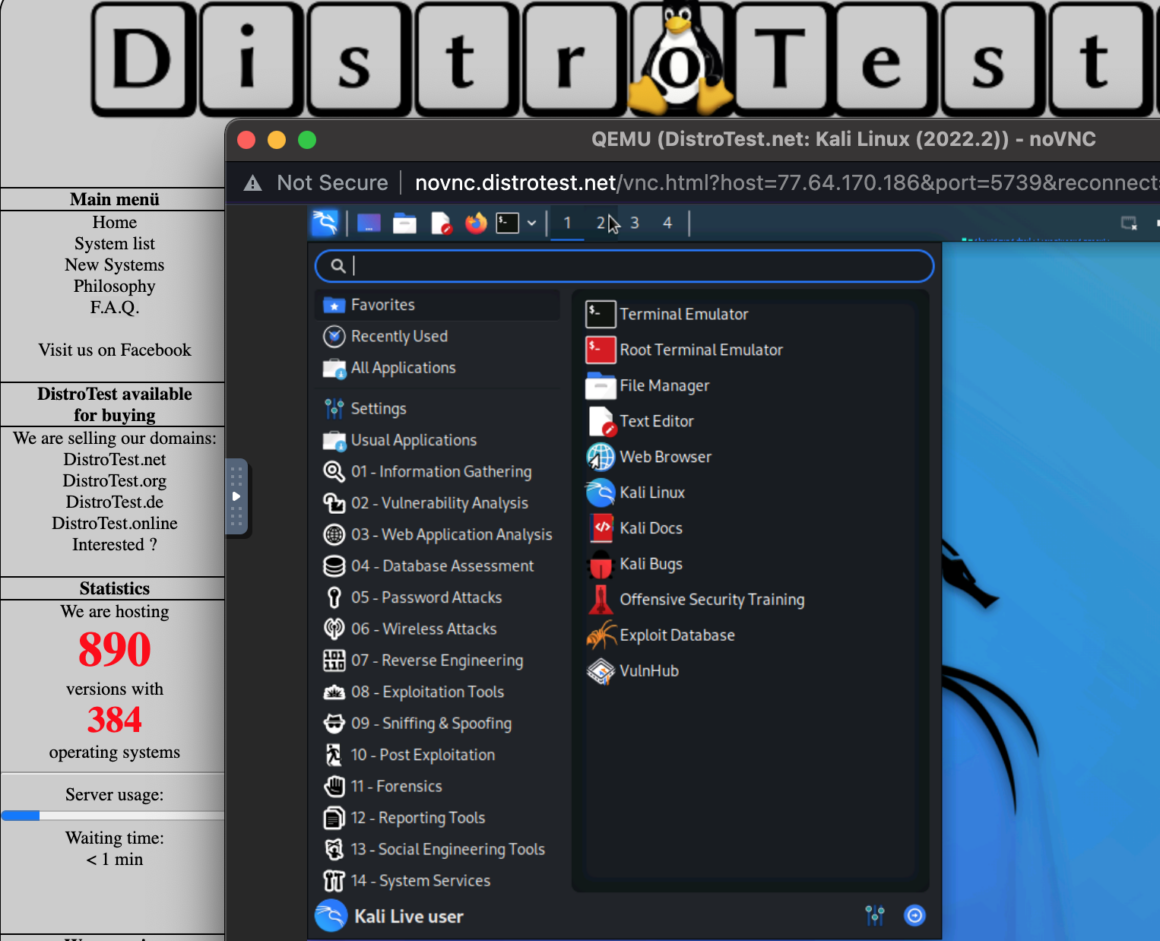Screen dimensions: 1160x941
Task: Select the Recently Used category
Action: [x=437, y=336]
